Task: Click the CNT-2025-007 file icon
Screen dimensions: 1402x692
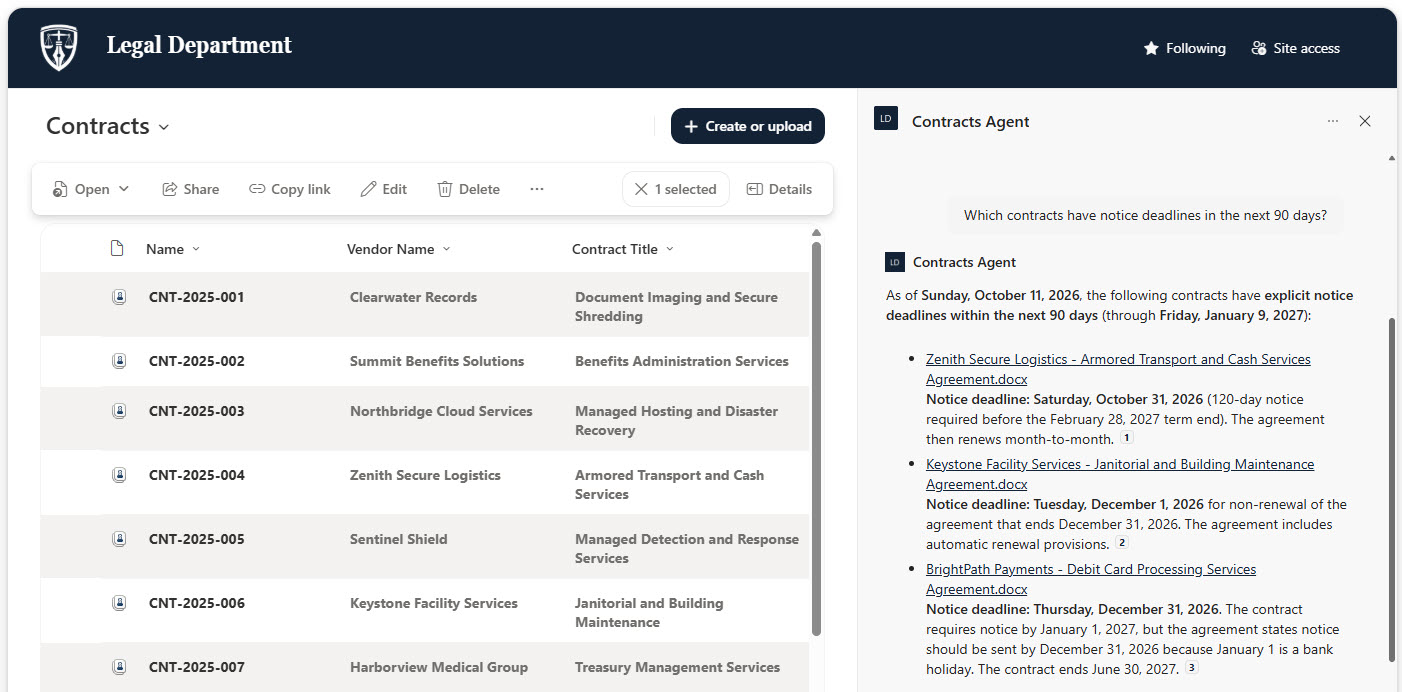Action: [x=119, y=667]
